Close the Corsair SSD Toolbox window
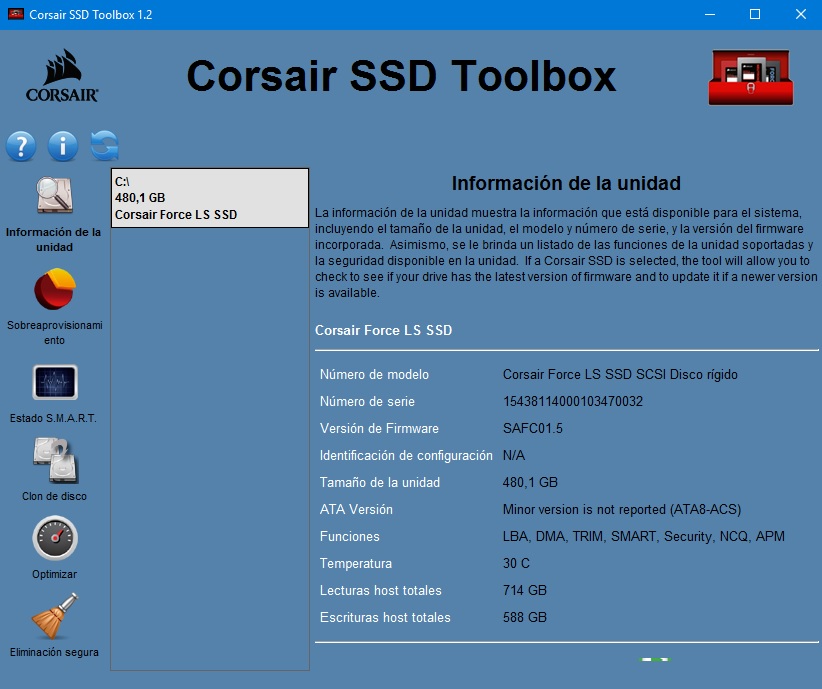 coord(800,15)
